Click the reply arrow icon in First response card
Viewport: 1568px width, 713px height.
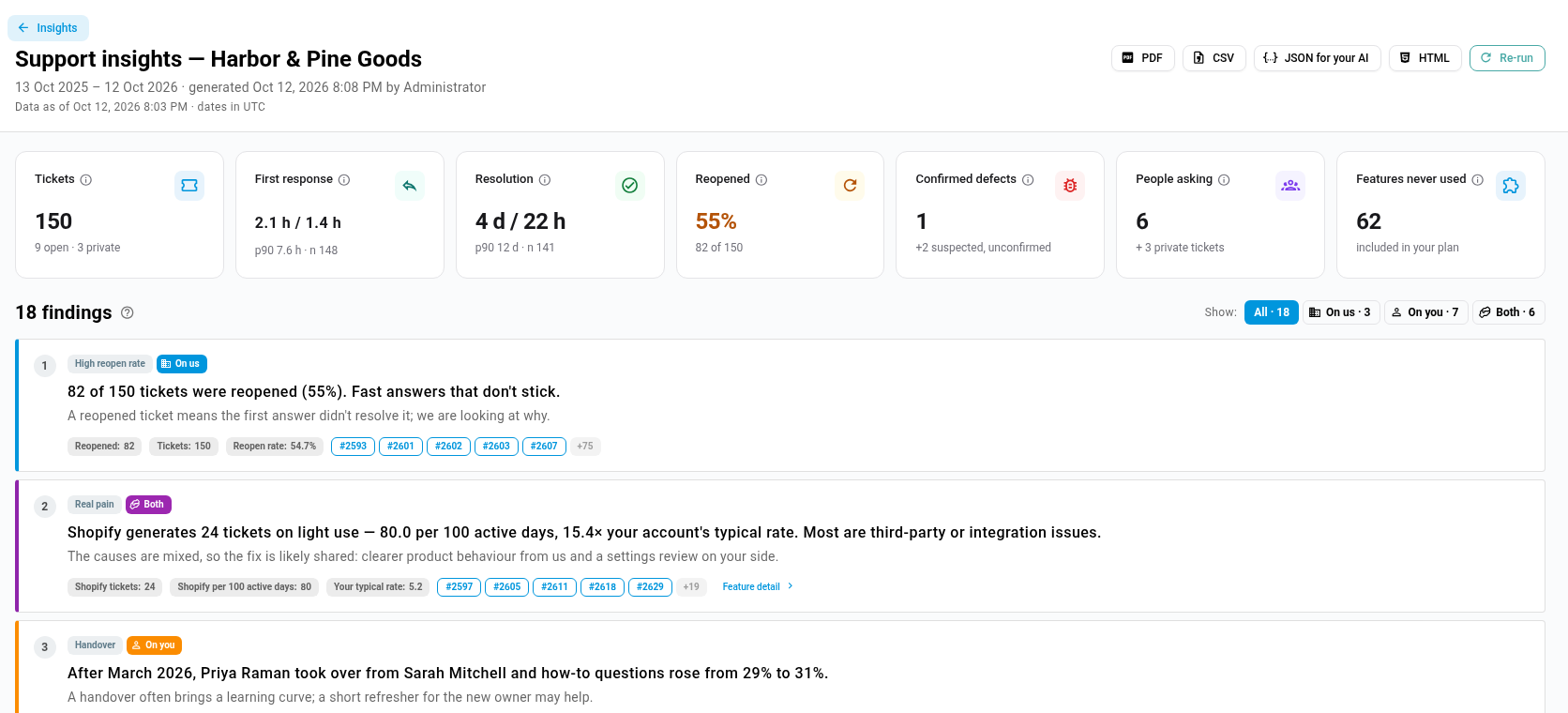tap(410, 186)
